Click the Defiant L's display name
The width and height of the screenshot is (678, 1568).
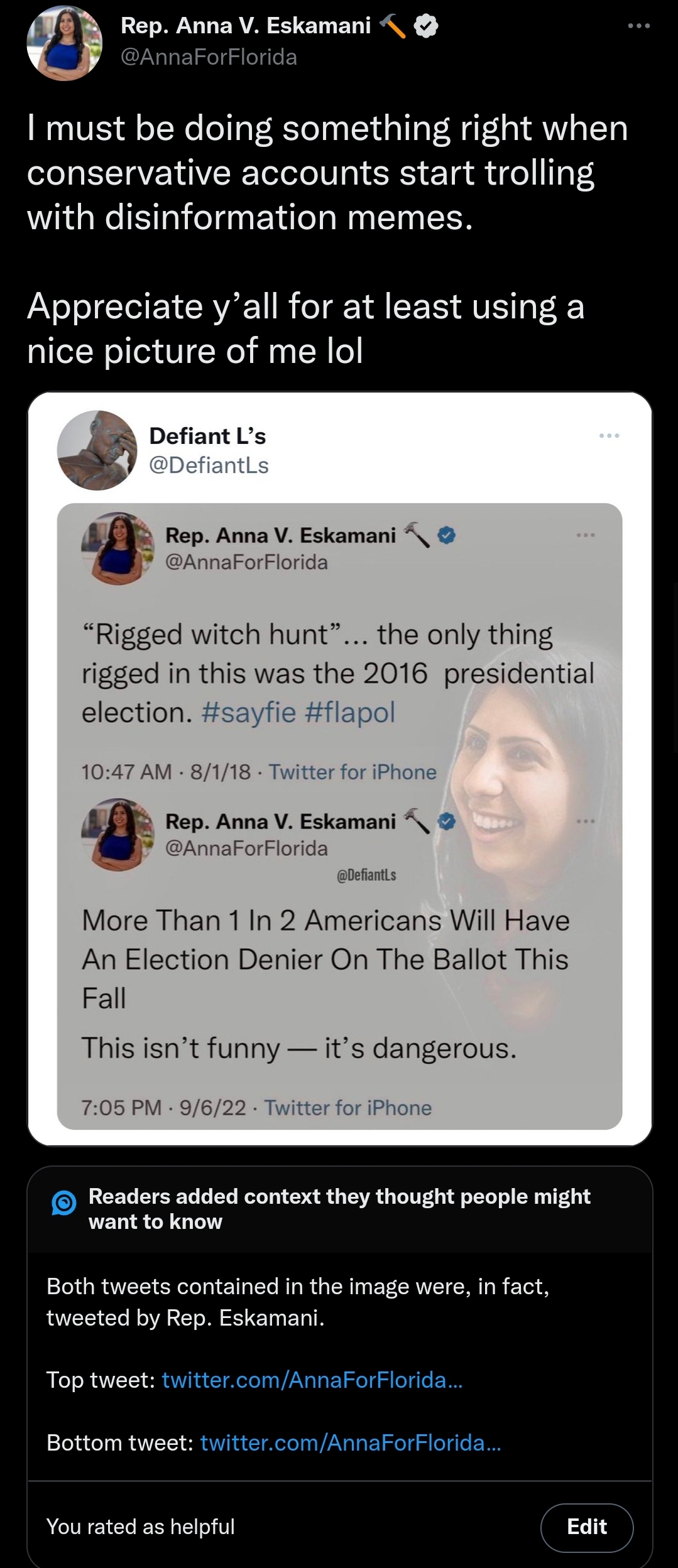[207, 436]
